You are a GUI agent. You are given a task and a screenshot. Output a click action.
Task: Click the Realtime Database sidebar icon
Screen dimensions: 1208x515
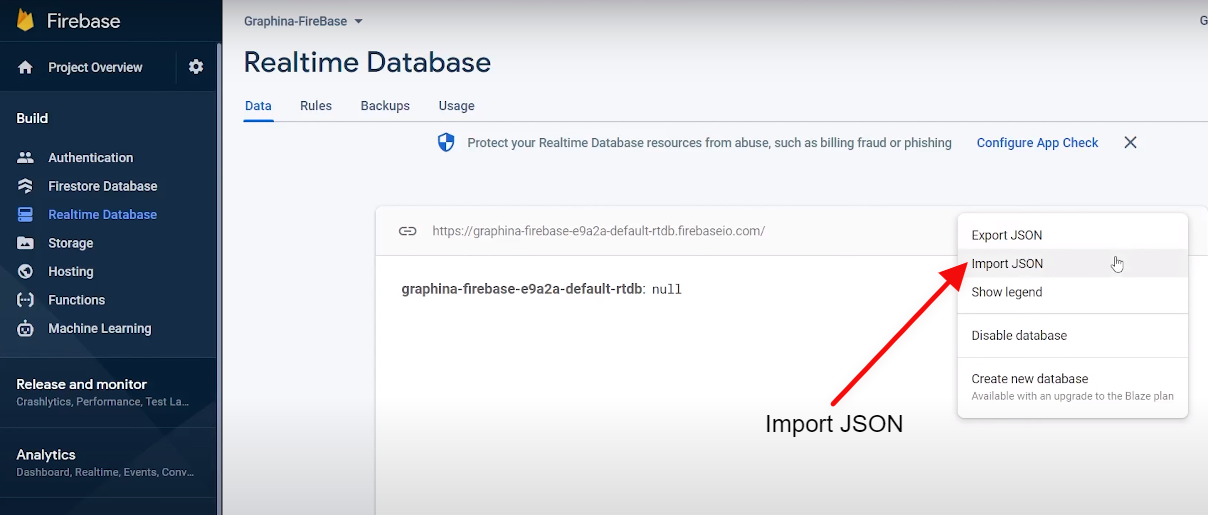coord(26,215)
